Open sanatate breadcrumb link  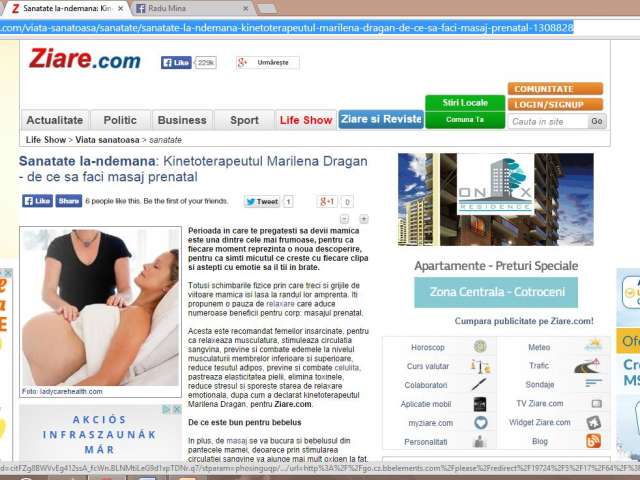click(165, 140)
